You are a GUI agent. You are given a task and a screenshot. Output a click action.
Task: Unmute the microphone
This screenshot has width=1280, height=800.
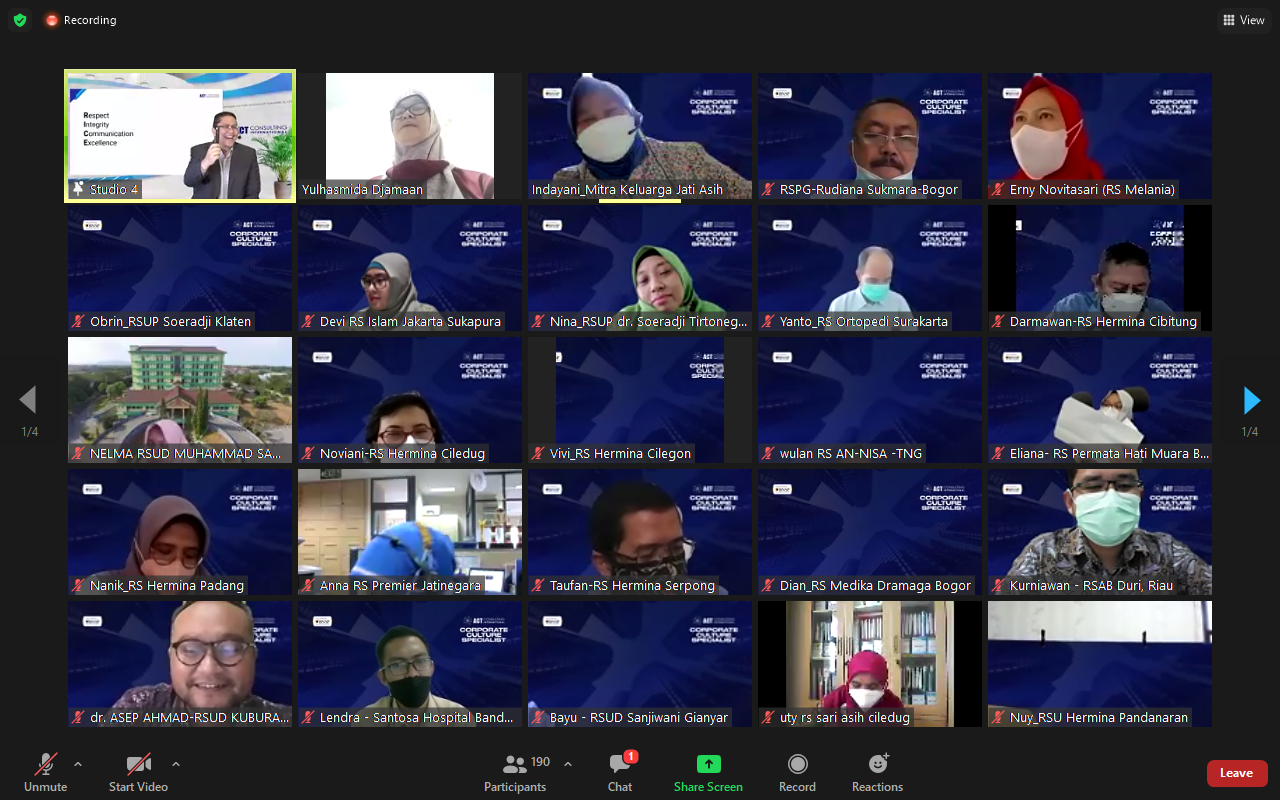(46, 765)
